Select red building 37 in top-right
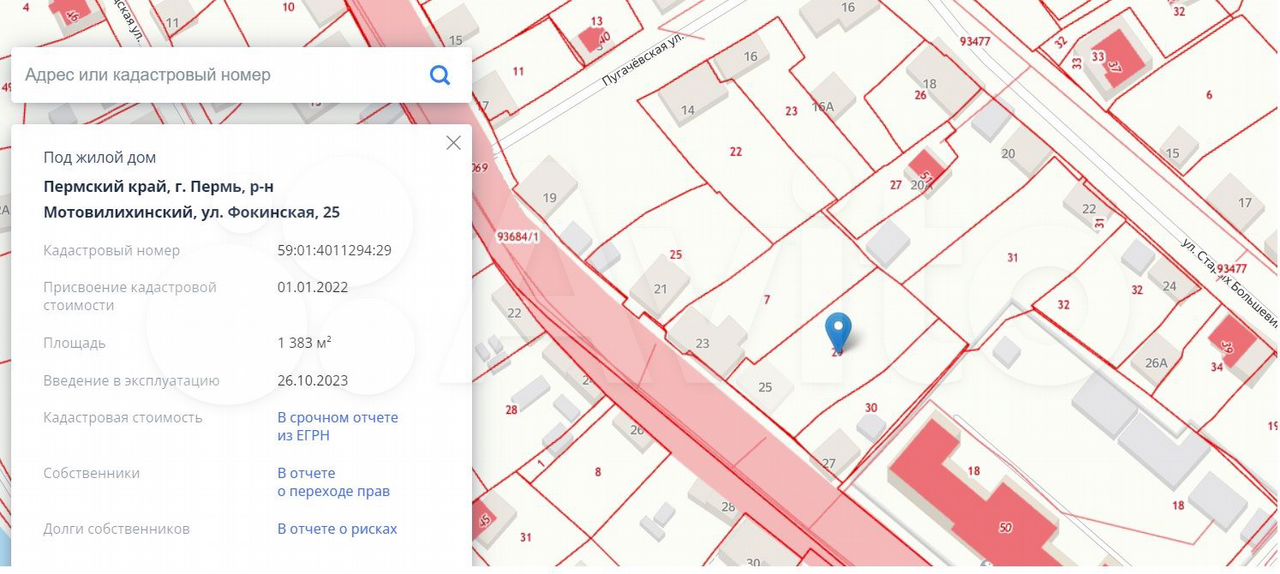This screenshot has height=574, width=1280. (x=1120, y=64)
